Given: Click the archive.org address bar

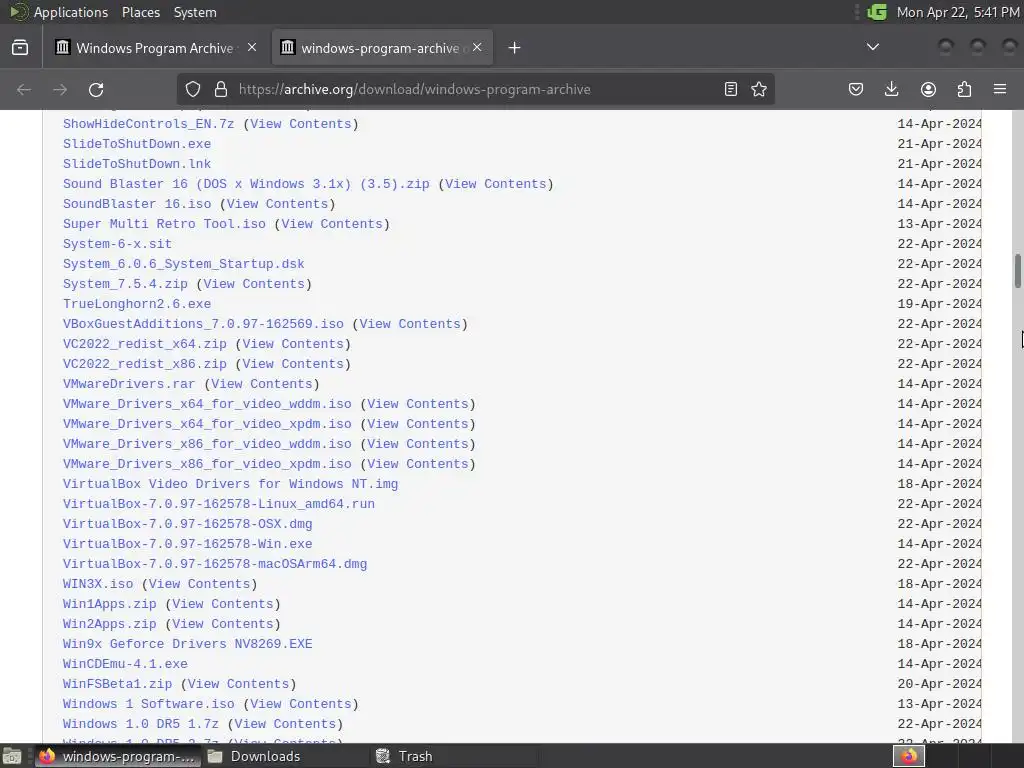Looking at the screenshot, I should (x=477, y=89).
